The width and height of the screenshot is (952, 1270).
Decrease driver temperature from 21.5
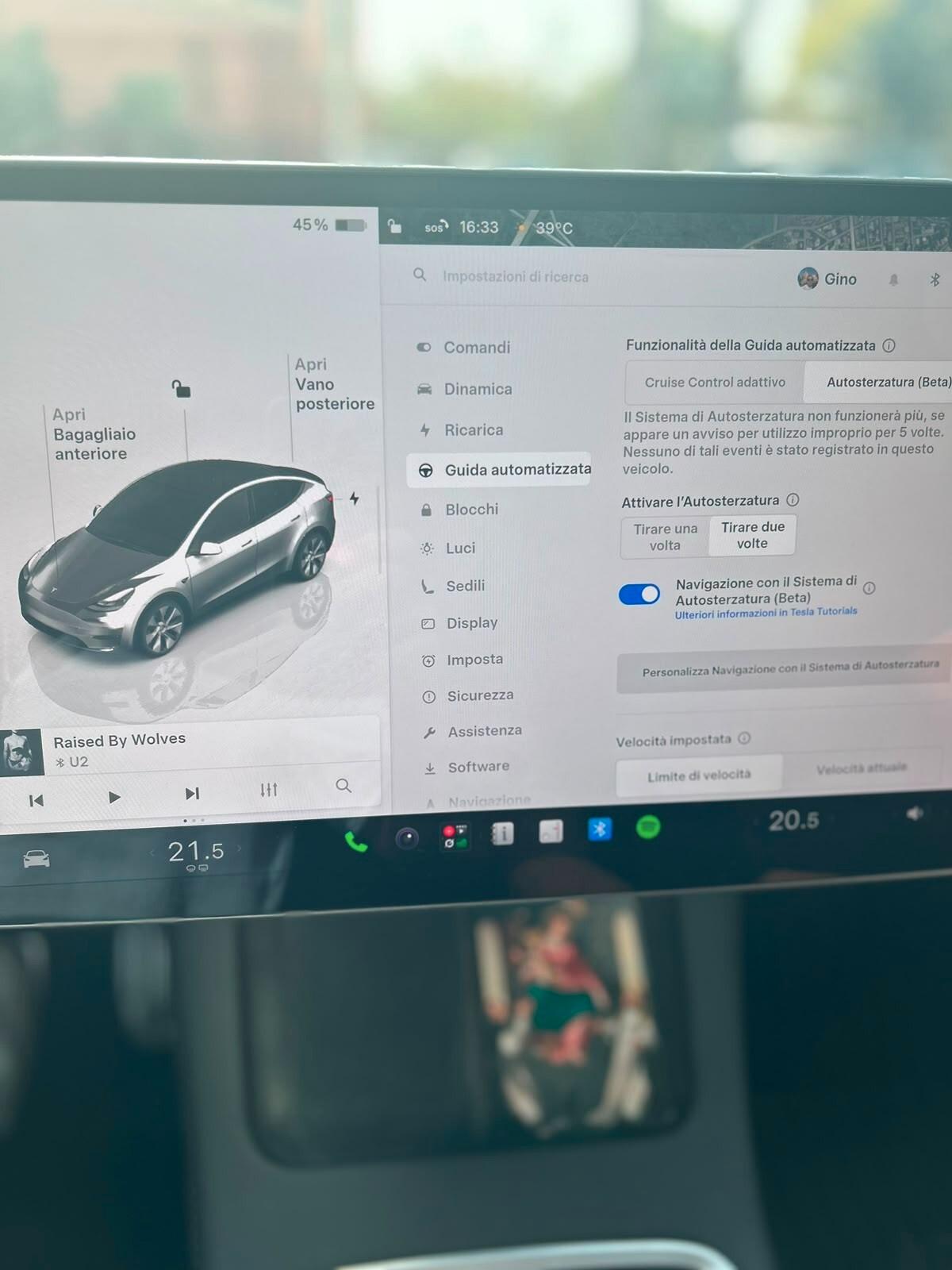click(152, 853)
